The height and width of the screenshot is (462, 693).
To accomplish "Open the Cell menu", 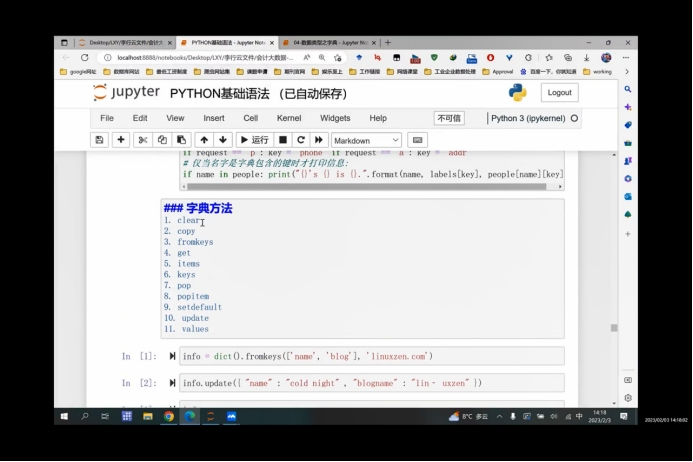I will click(x=250, y=118).
